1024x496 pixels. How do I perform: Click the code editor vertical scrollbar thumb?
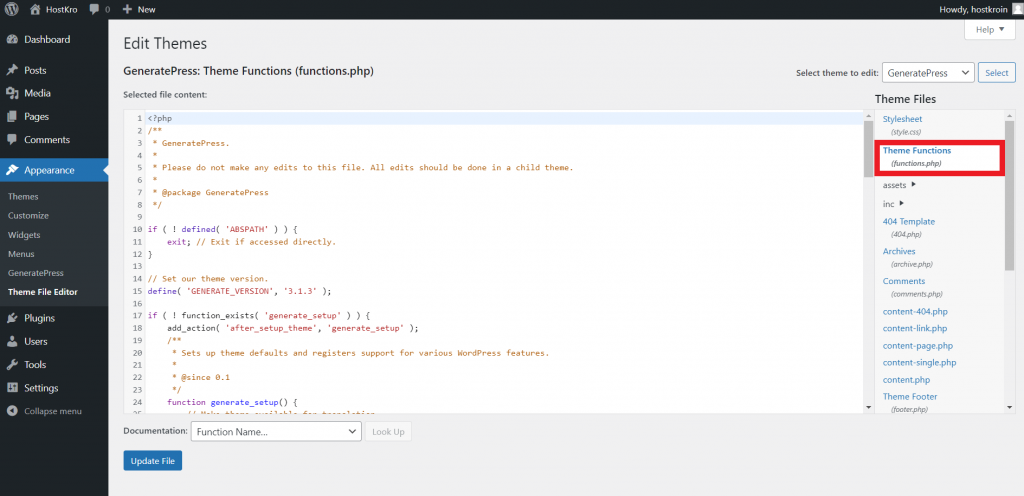869,149
